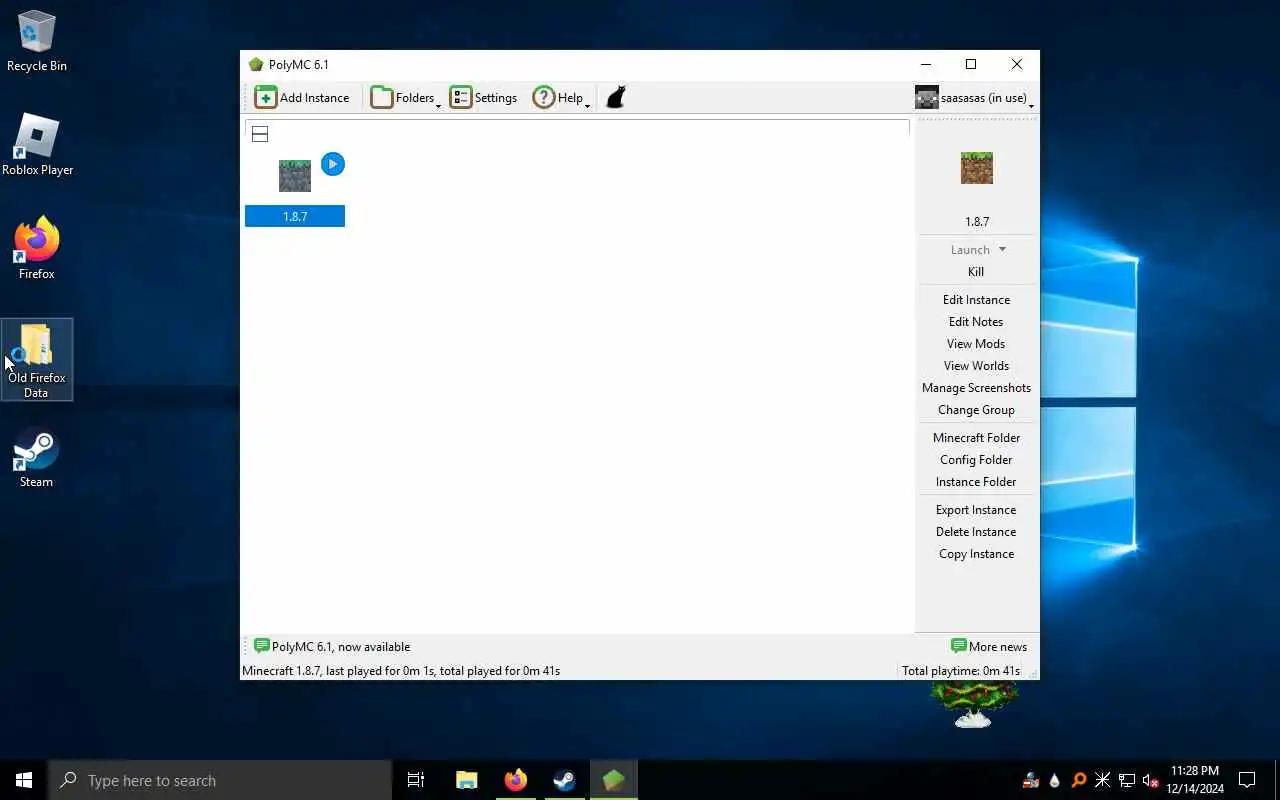Click the Add Instance toolbar button
This screenshot has width=1280, height=800.
pyautogui.click(x=302, y=97)
